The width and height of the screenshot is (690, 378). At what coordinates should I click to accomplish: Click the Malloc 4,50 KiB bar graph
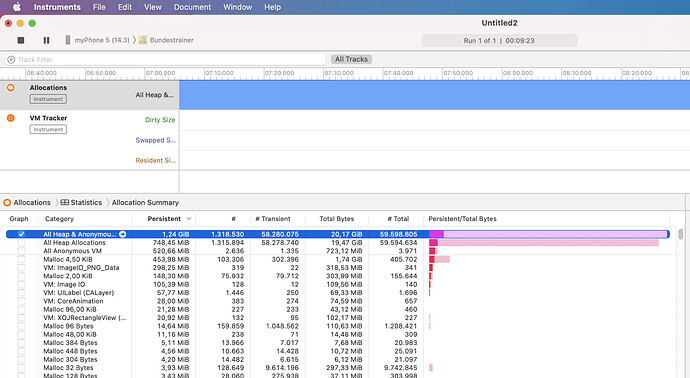[439, 259]
